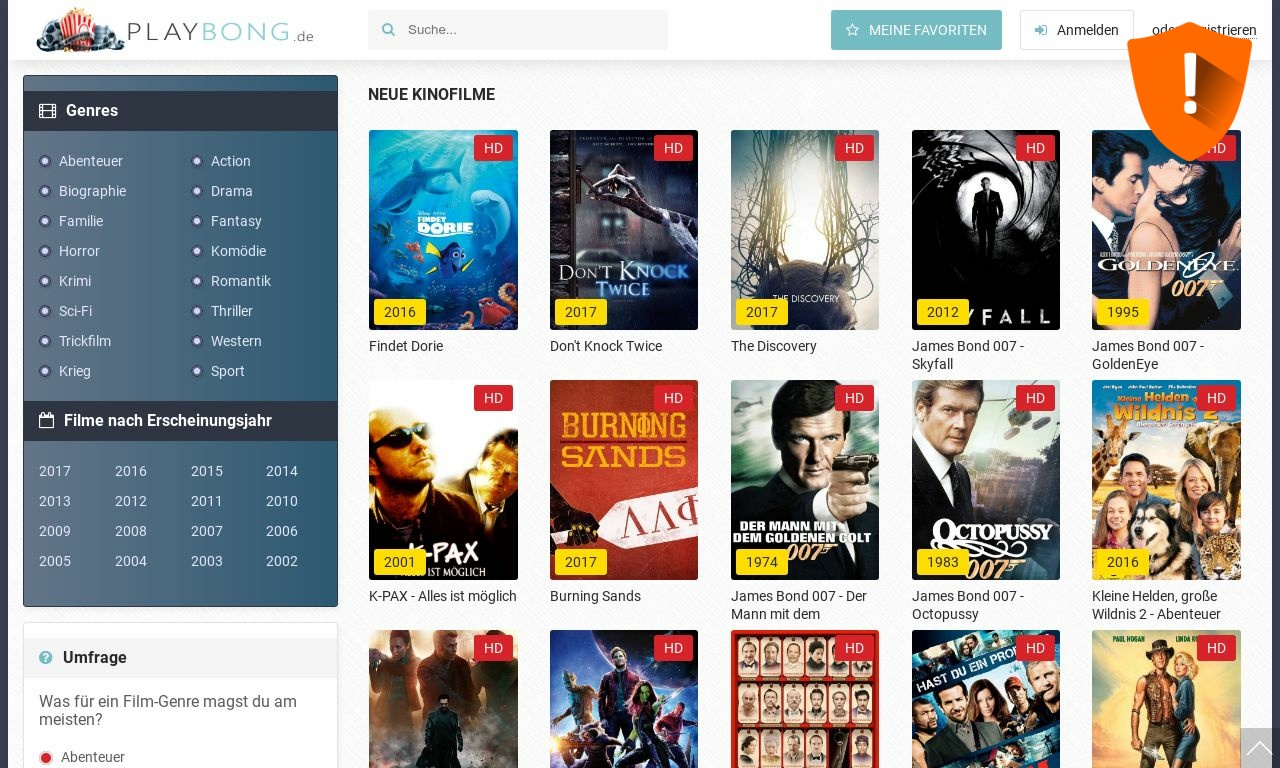Open the Der Mann mit dem goldenen Colt poster

click(805, 480)
